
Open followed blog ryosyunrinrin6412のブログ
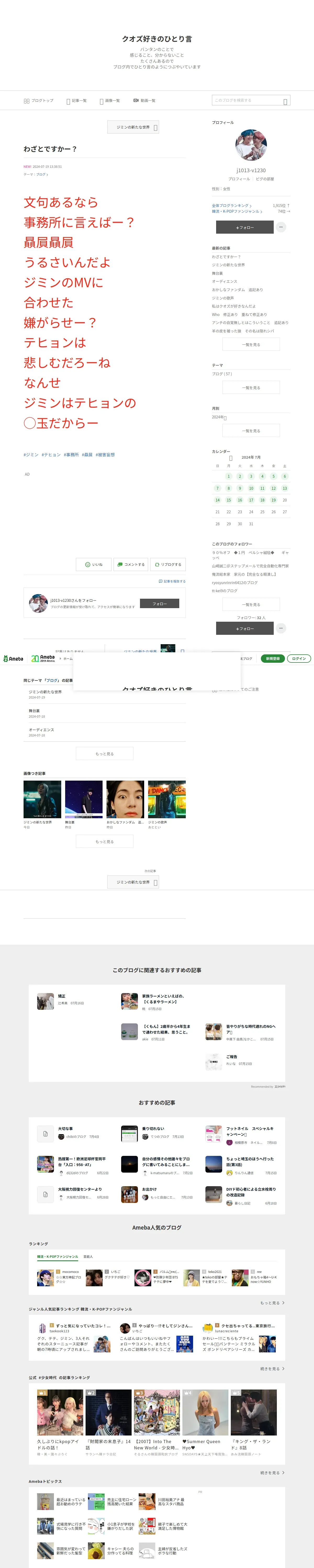tap(235, 583)
